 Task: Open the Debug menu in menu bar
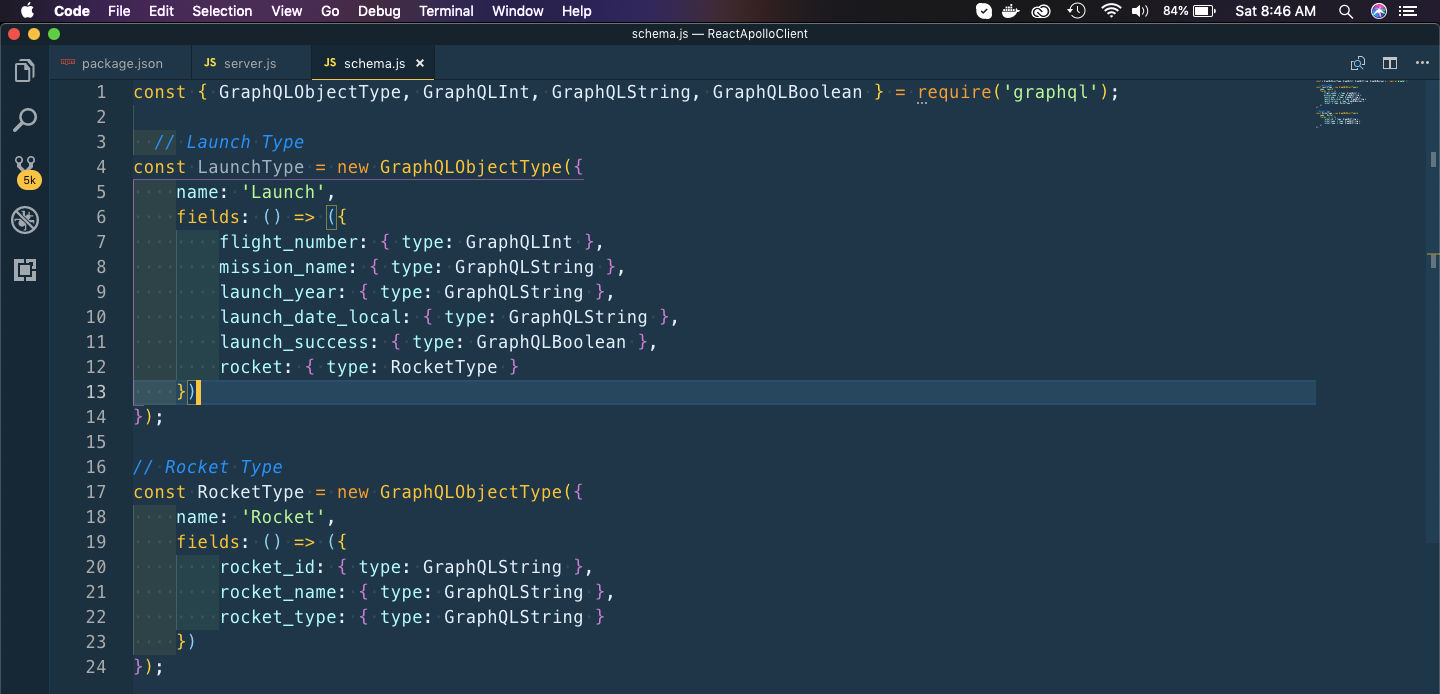click(379, 11)
